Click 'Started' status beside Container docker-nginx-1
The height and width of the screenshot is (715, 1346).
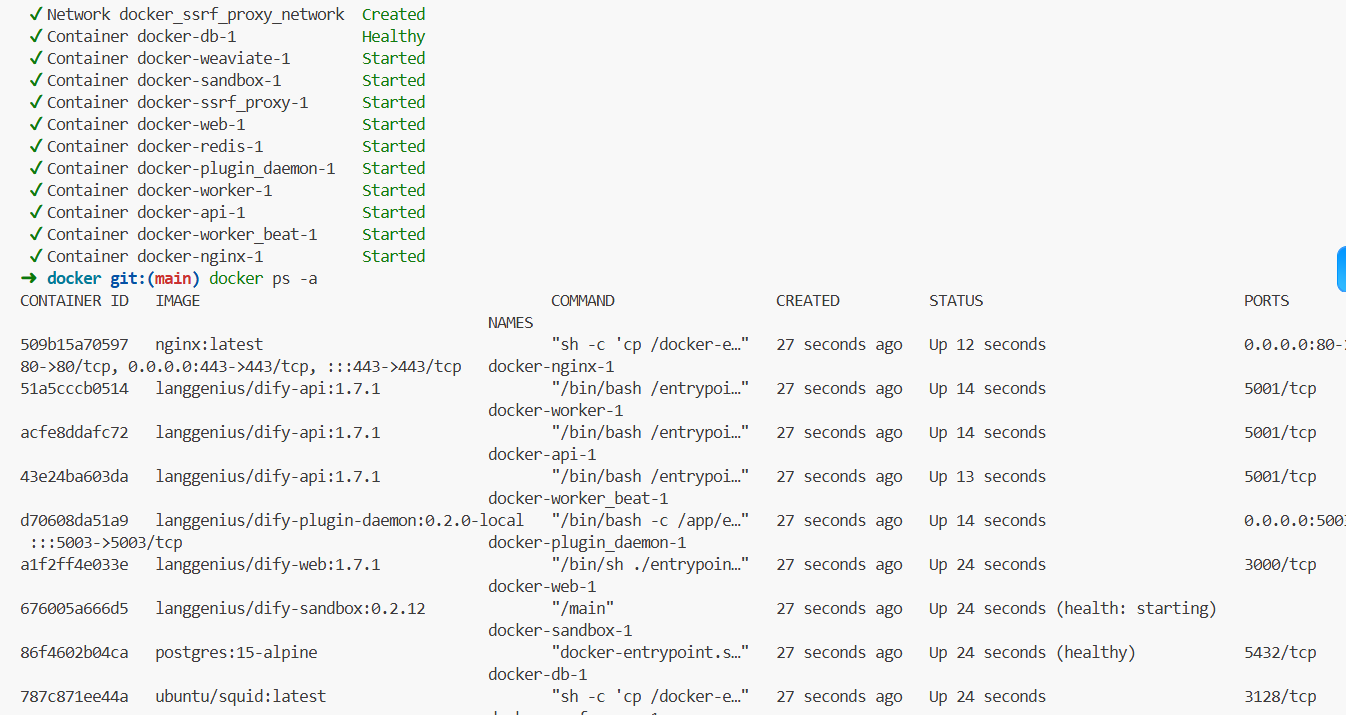(393, 257)
